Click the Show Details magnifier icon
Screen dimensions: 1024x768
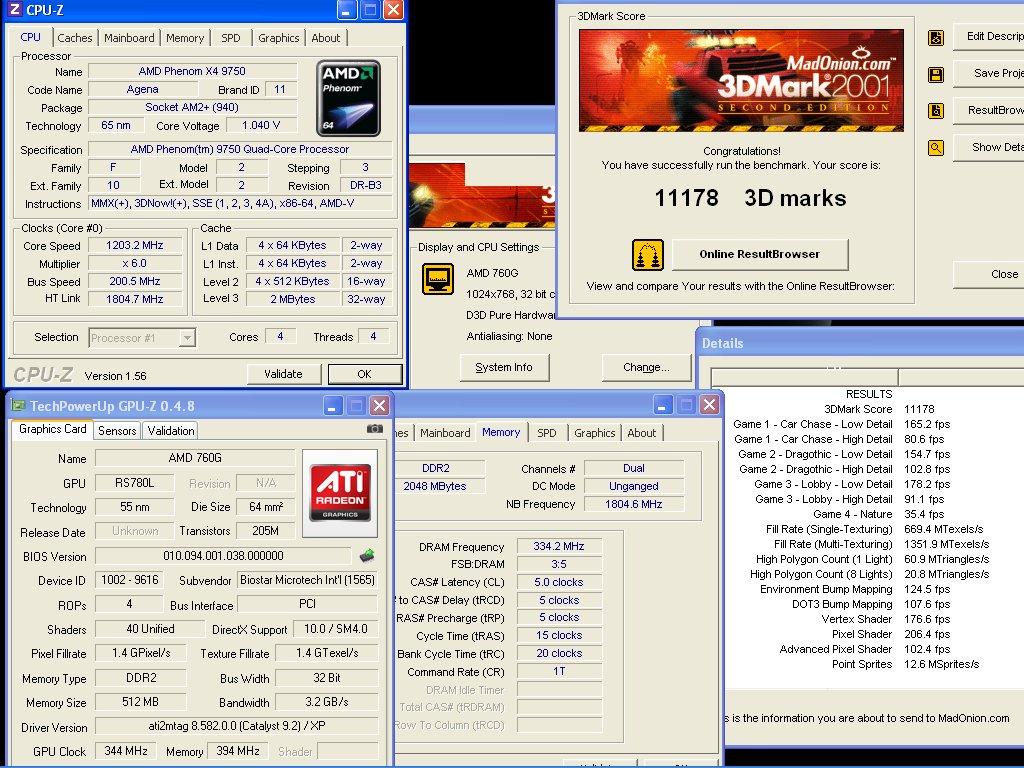pyautogui.click(x=936, y=148)
